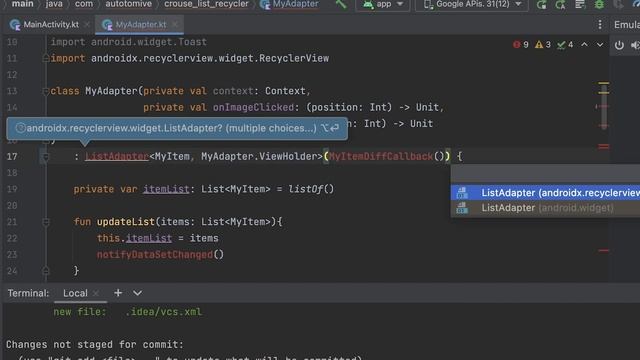Add a new terminal session with plus
The width and height of the screenshot is (640, 360).
coord(118,293)
